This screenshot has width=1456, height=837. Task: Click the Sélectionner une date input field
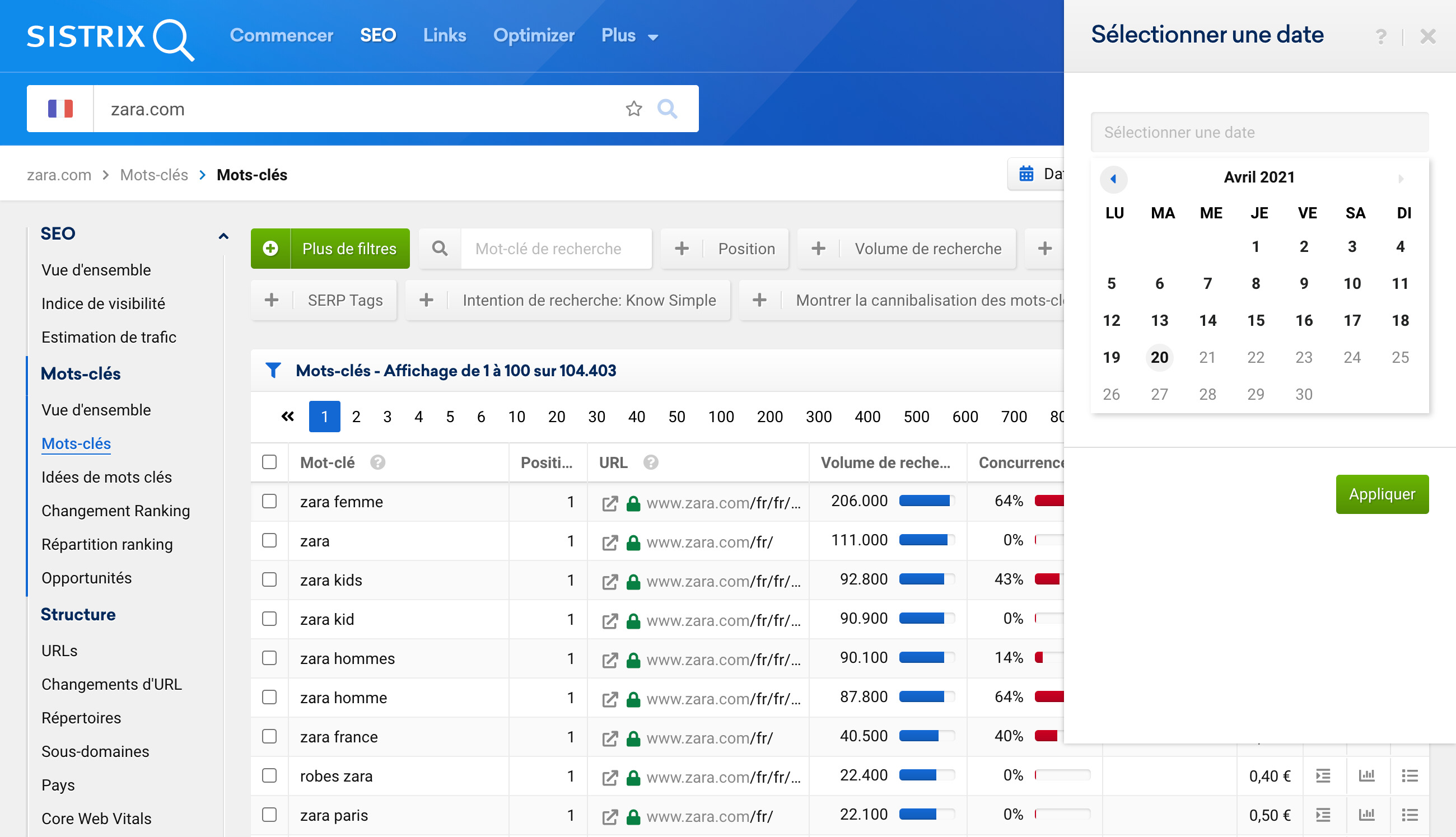(1259, 132)
